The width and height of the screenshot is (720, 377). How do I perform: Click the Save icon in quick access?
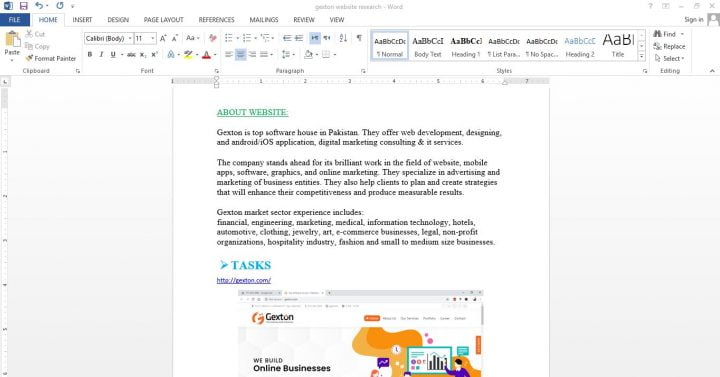[23, 6]
